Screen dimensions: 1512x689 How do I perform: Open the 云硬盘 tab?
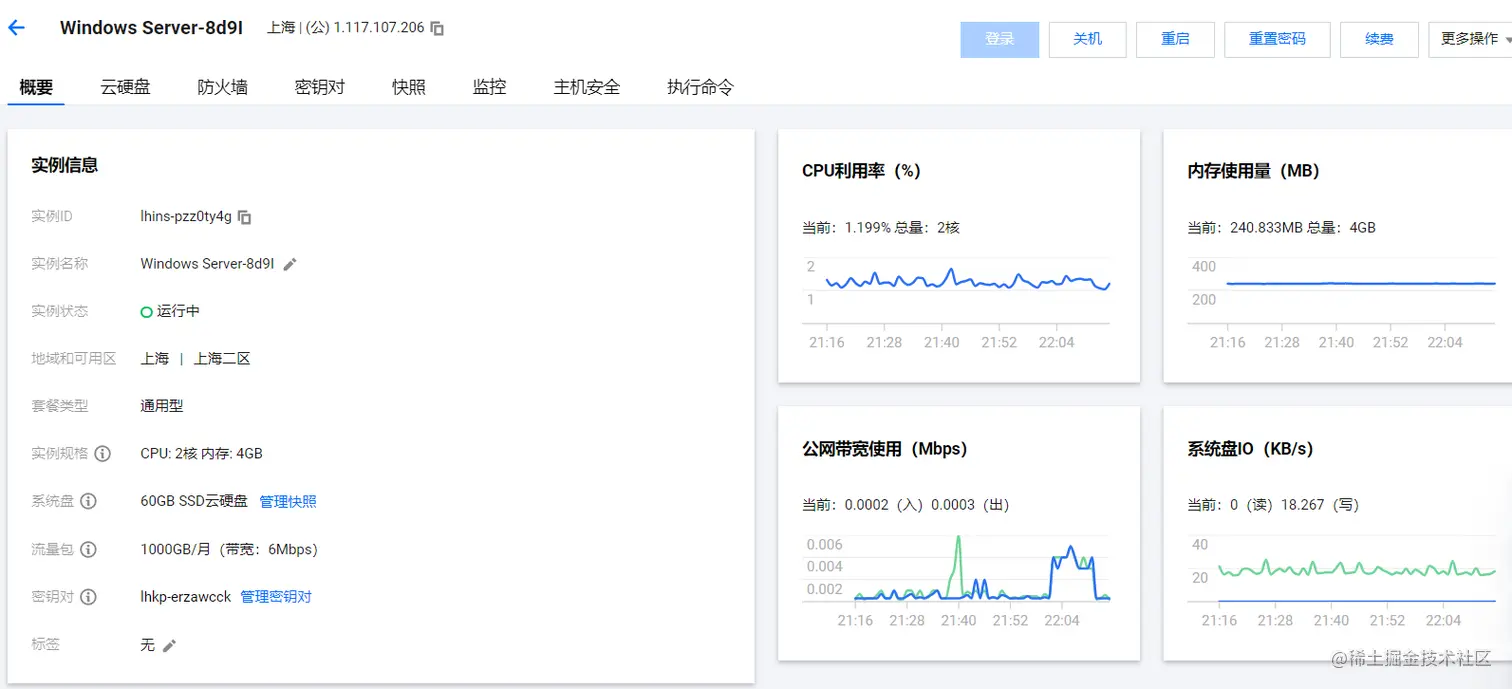[125, 87]
